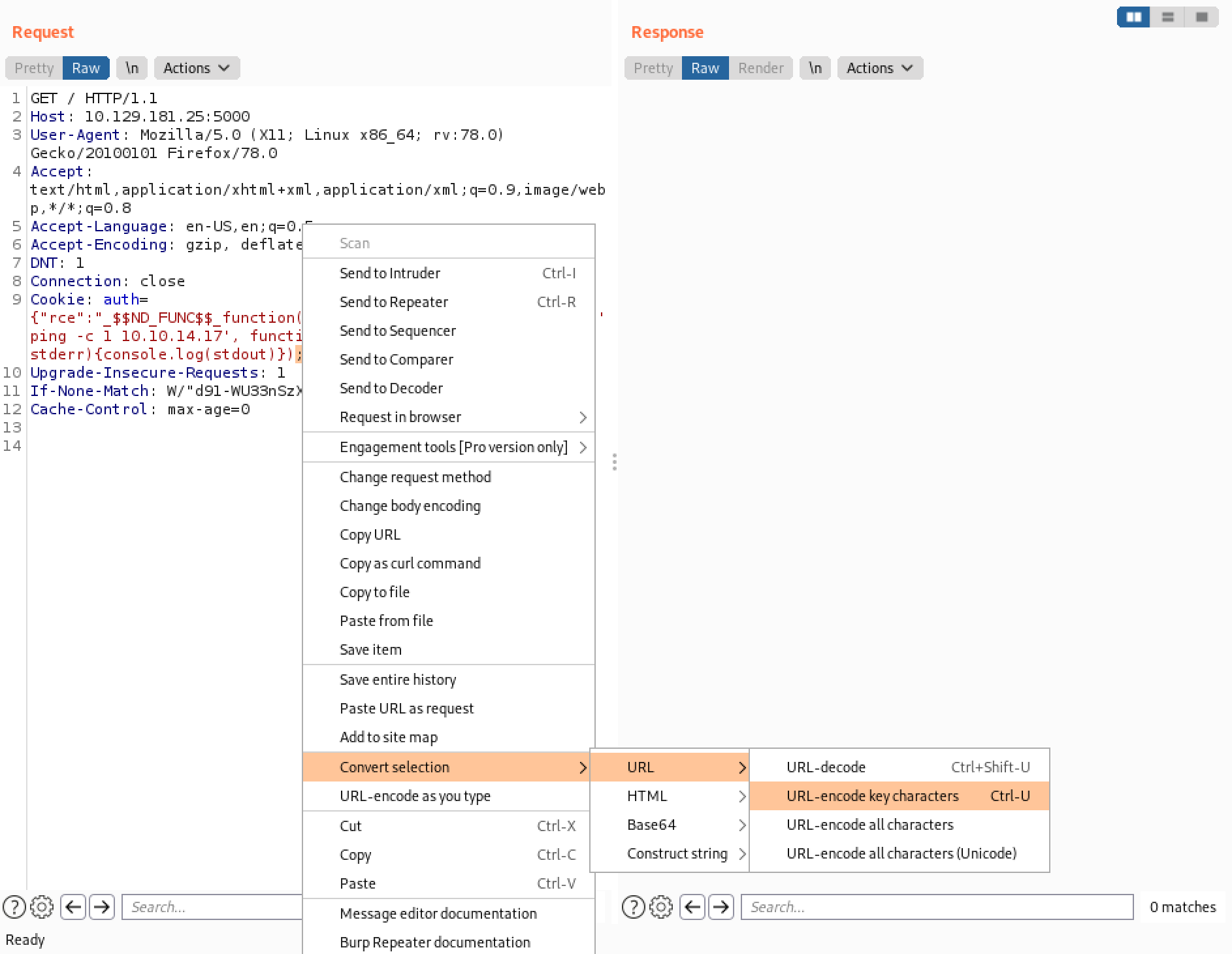1232x954 pixels.
Task: Open Response Actions dropdown
Action: [x=880, y=68]
